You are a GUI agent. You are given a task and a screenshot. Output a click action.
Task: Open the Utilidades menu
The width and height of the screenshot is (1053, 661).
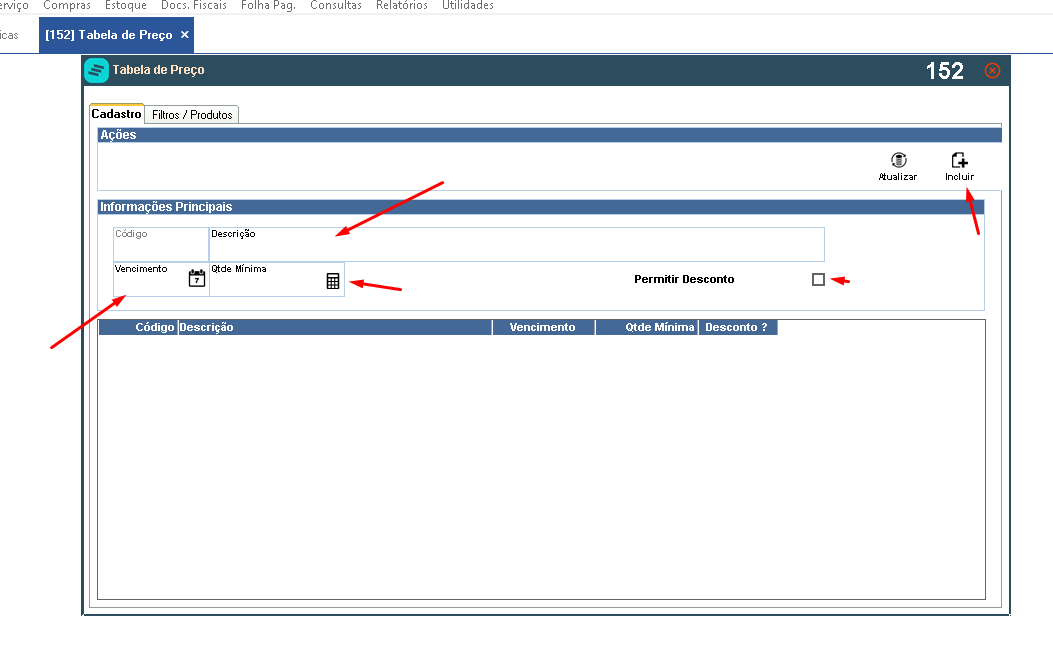click(x=467, y=5)
